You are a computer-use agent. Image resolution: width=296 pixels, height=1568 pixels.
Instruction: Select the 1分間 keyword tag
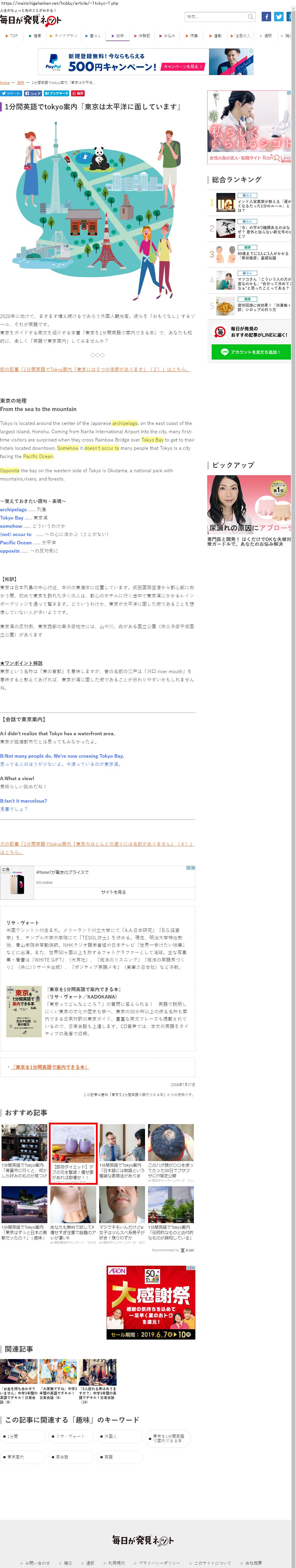click(x=23, y=1436)
